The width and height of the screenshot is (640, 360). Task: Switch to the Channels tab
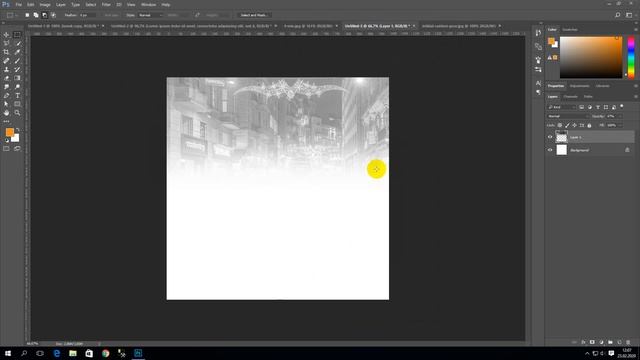570,97
